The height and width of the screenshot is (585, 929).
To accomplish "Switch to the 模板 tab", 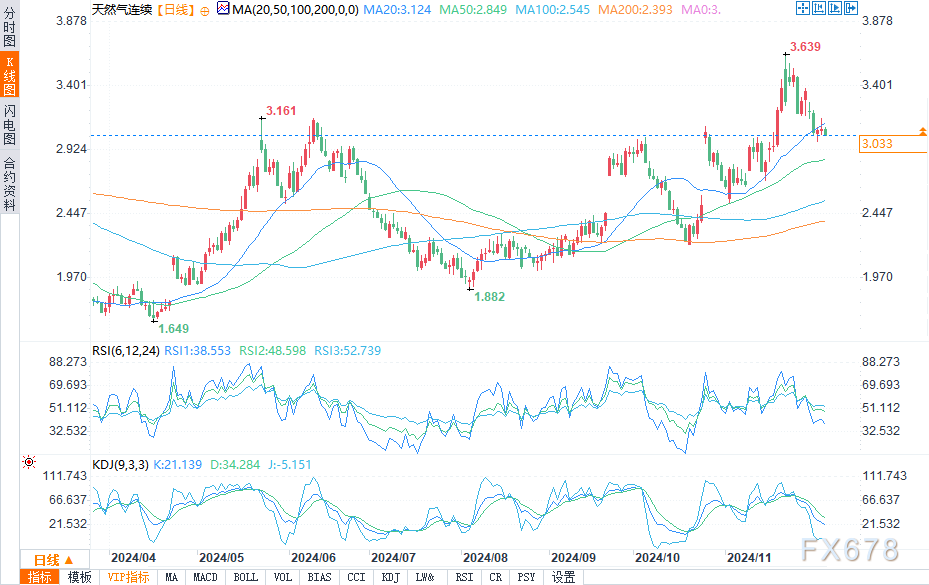I will pos(80,577).
